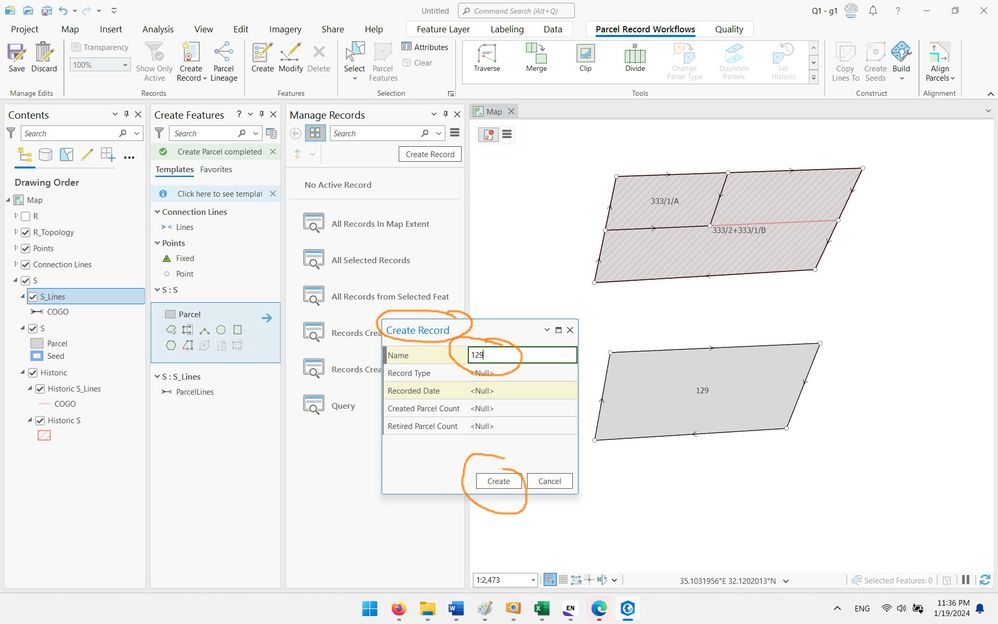This screenshot has height=624, width=998.
Task: Click the Windows Start button
Action: pos(370,609)
